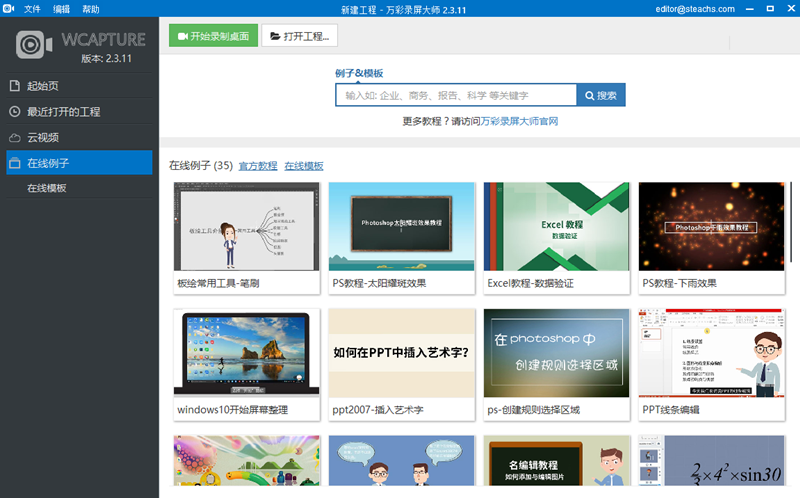This screenshot has width=800, height=498.
Task: Click the 搜索 search button
Action: 601,96
